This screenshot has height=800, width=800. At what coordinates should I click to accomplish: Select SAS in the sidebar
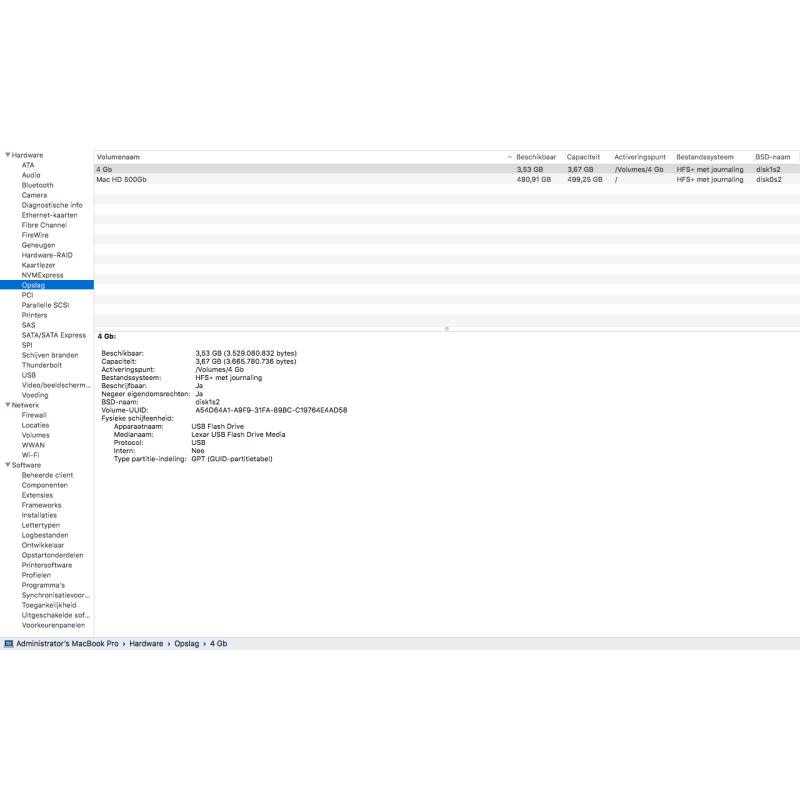29,325
